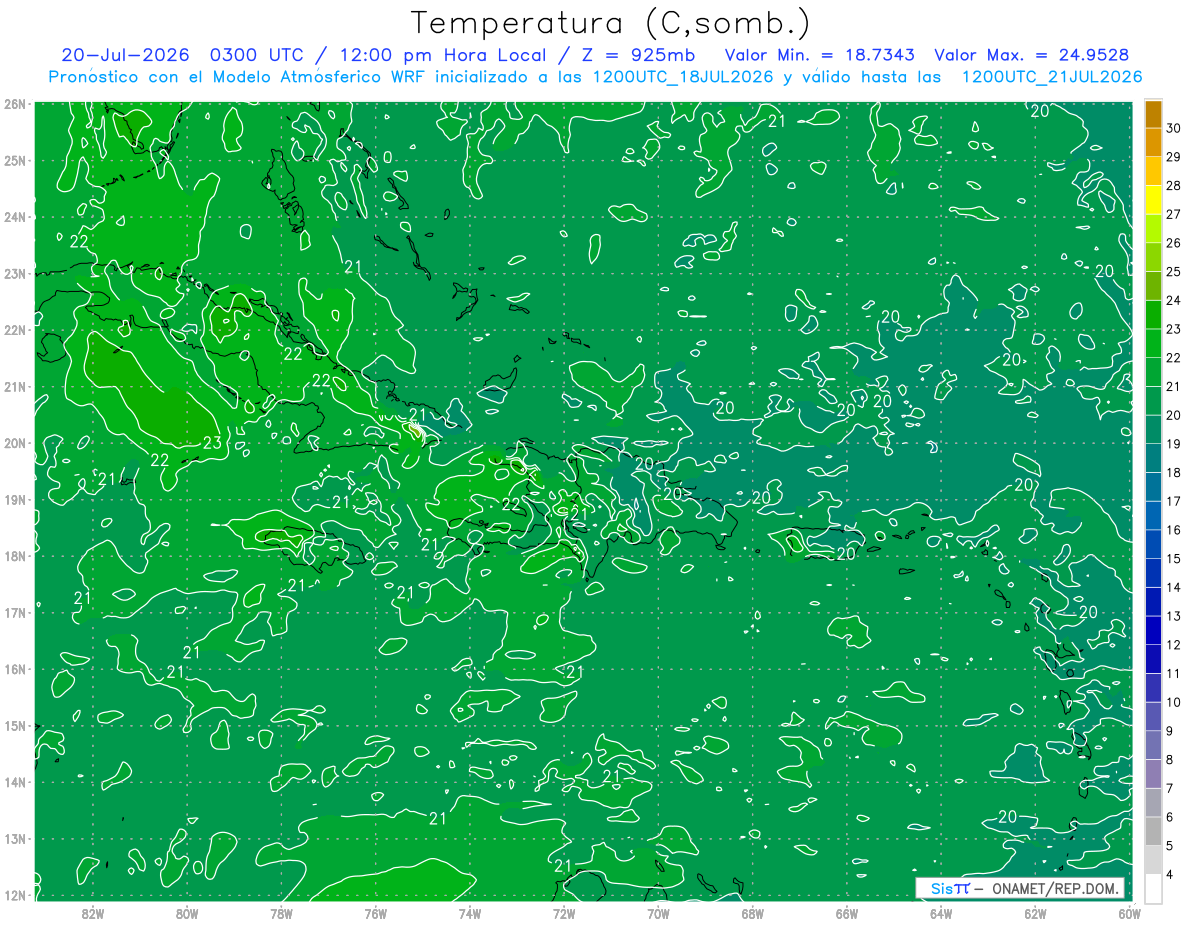Click the "Valor Max. = 24.9528" value
Screen dimensions: 1200x927
pyautogui.click(x=1032, y=55)
